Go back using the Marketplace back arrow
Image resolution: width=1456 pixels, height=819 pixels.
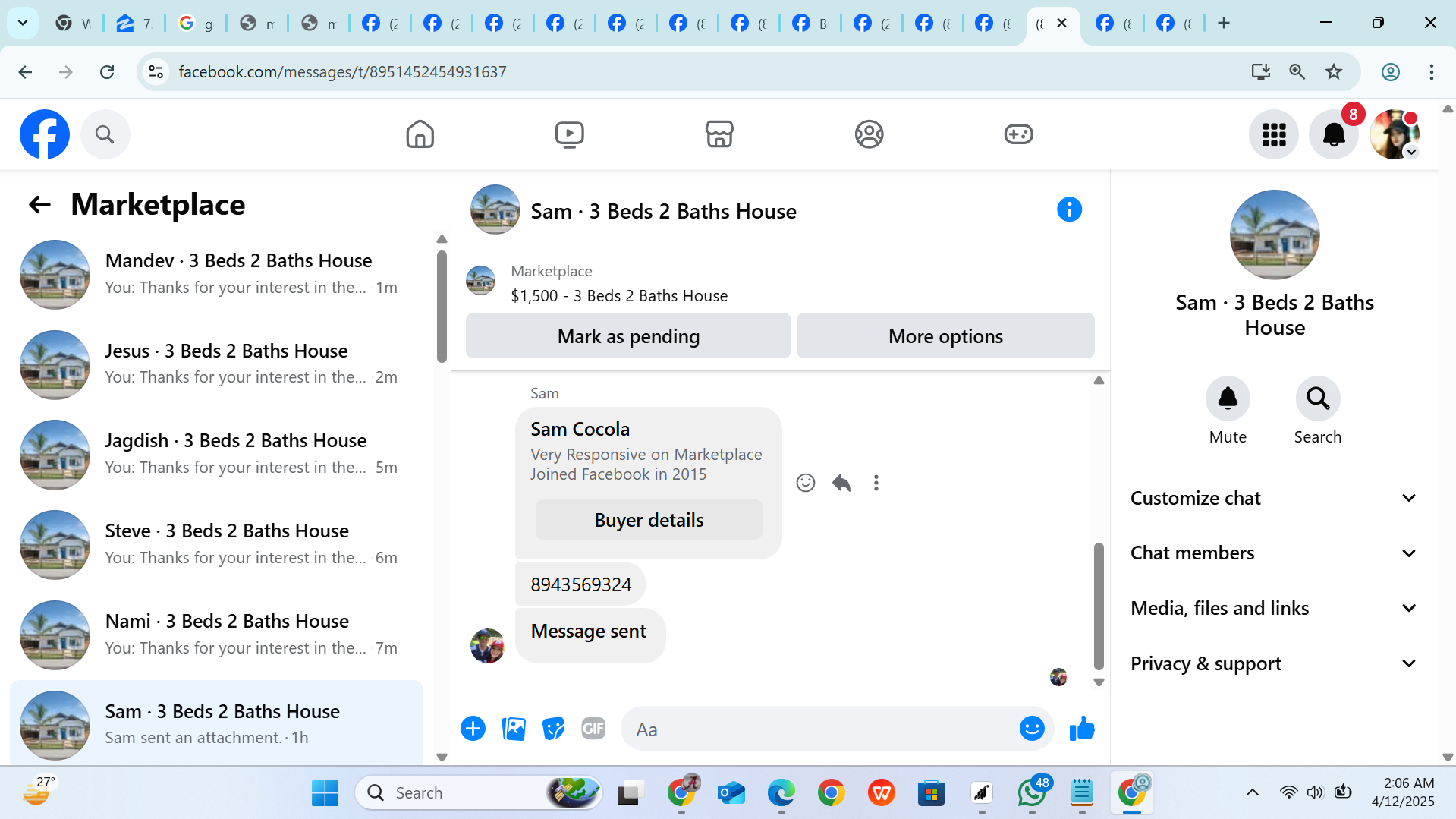[x=39, y=204]
